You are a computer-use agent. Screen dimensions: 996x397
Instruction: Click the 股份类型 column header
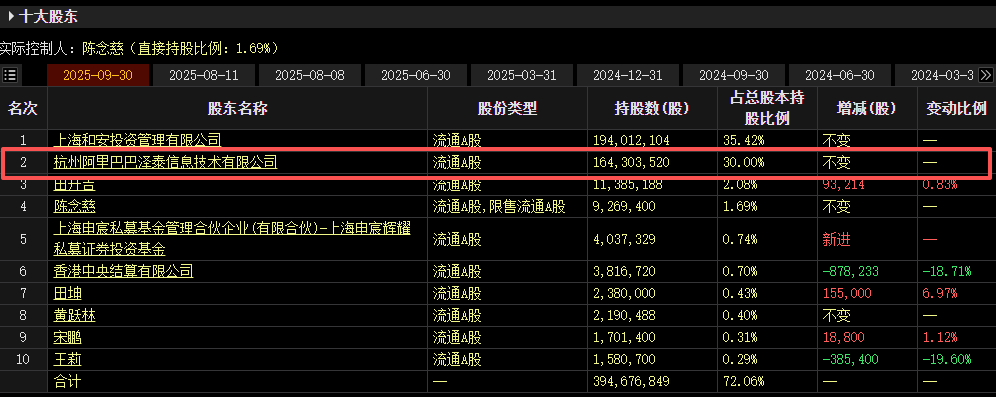click(508, 108)
